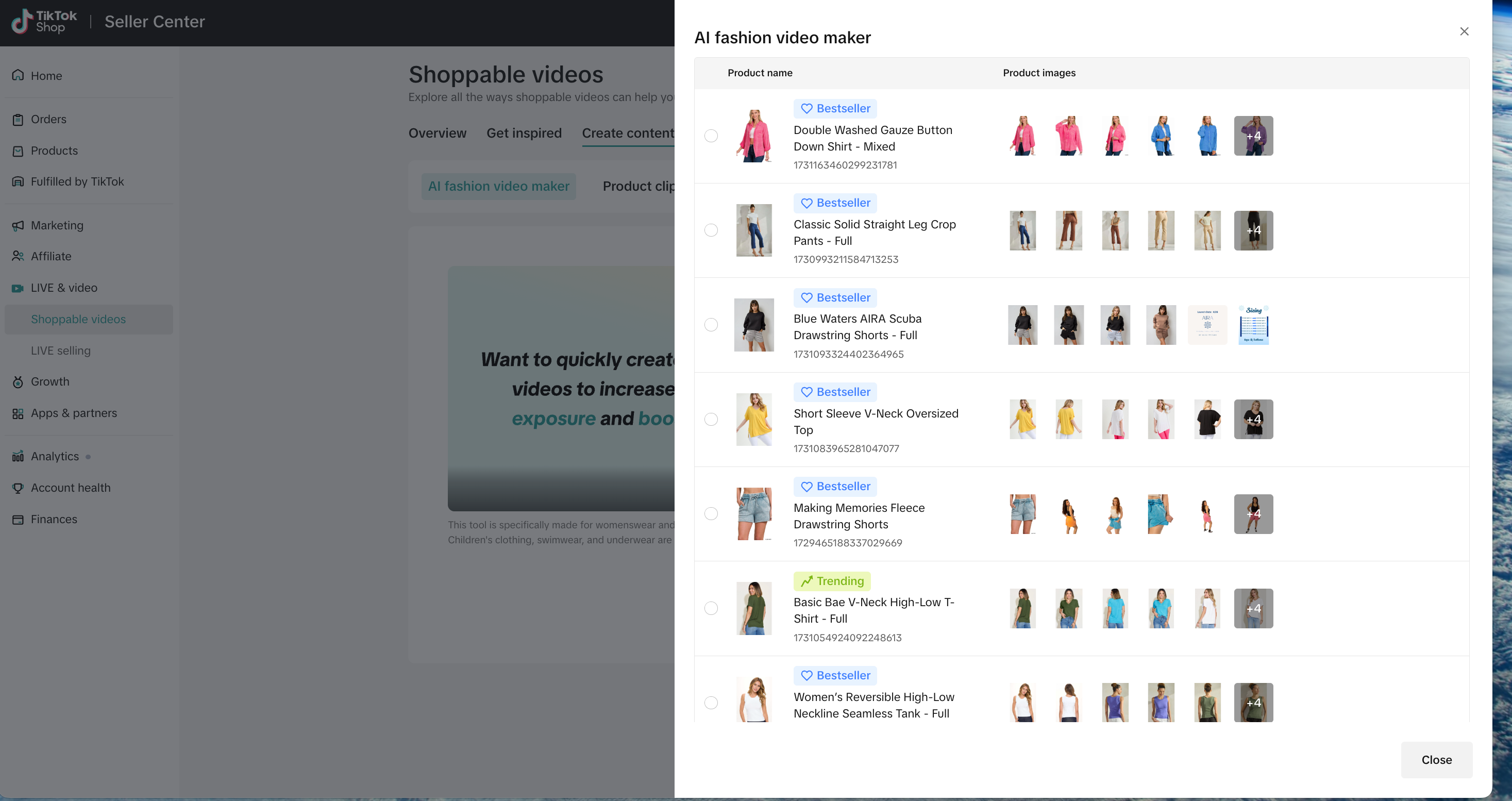Expand the +4 images for Crop Pants
This screenshot has height=801, width=1512.
point(1253,230)
